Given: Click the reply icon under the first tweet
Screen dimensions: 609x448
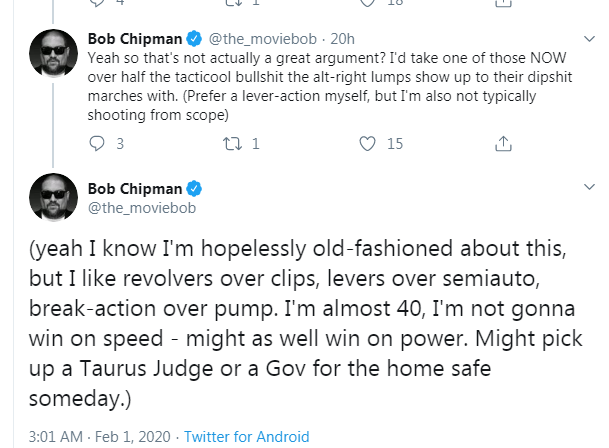Looking at the screenshot, I should (96, 143).
